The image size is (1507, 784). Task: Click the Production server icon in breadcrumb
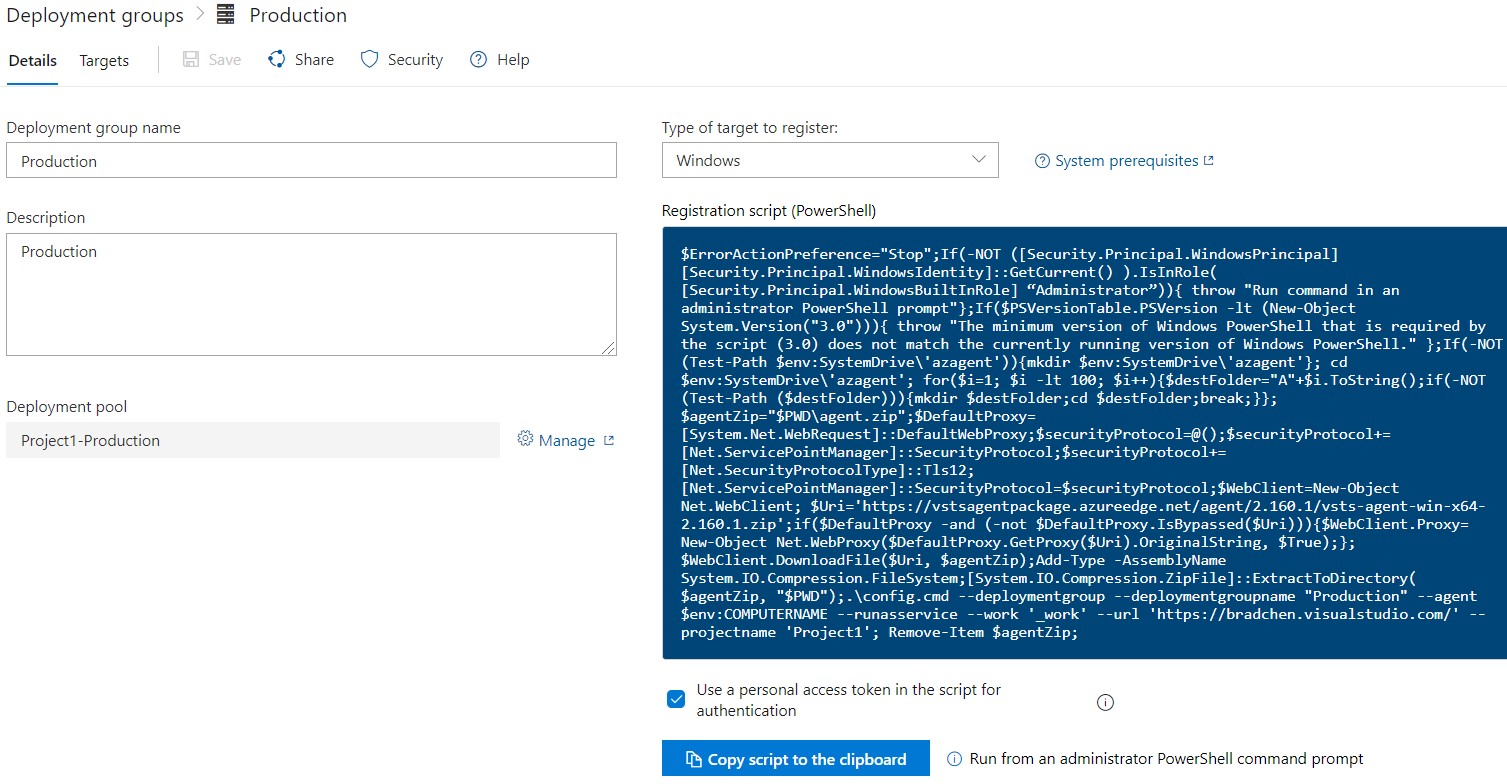click(224, 14)
